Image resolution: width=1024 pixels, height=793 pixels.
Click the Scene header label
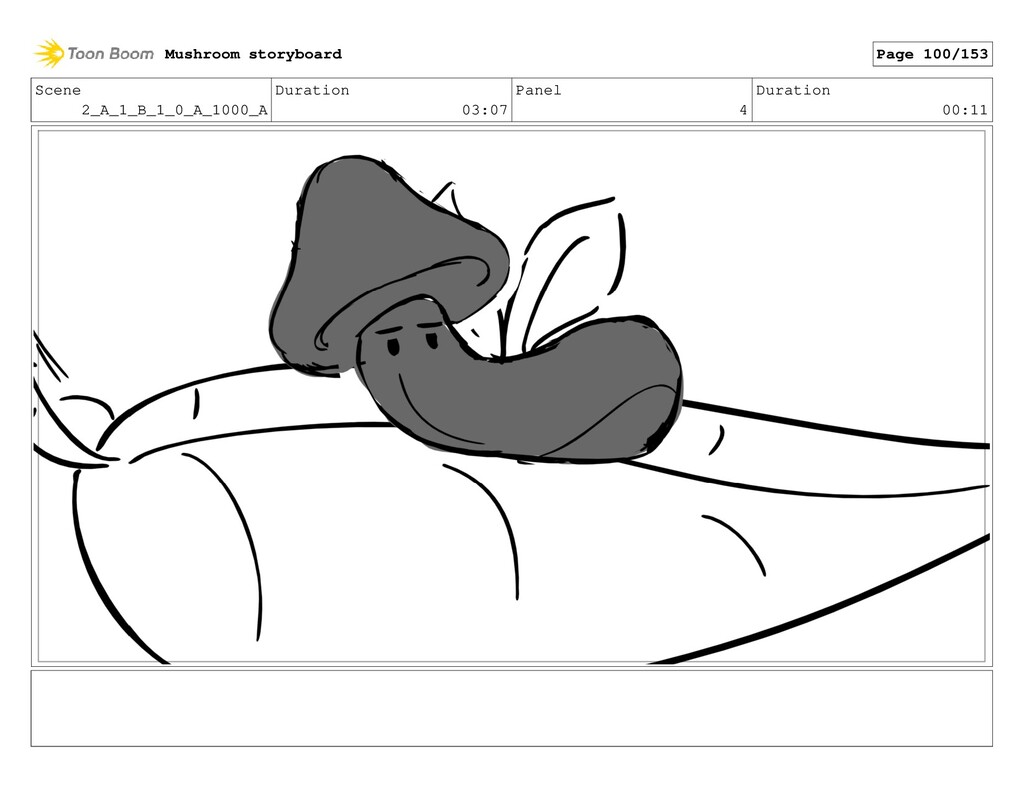pos(58,90)
